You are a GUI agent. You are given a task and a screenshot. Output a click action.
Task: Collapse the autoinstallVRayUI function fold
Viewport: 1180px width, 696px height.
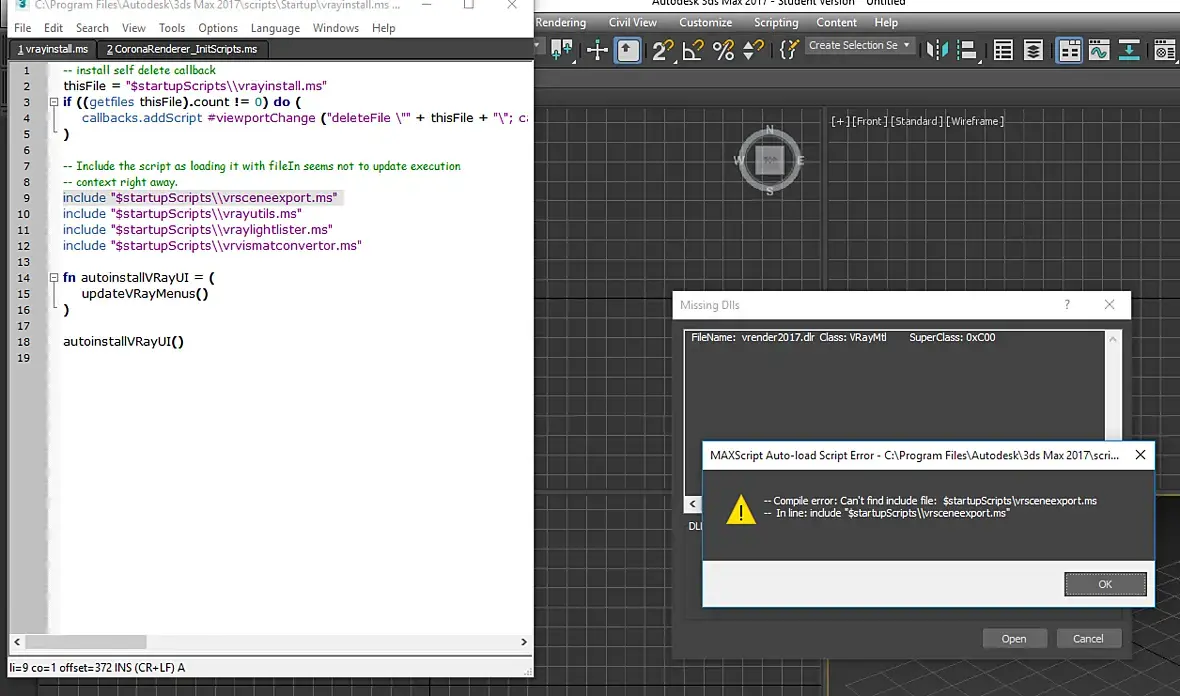click(53, 278)
